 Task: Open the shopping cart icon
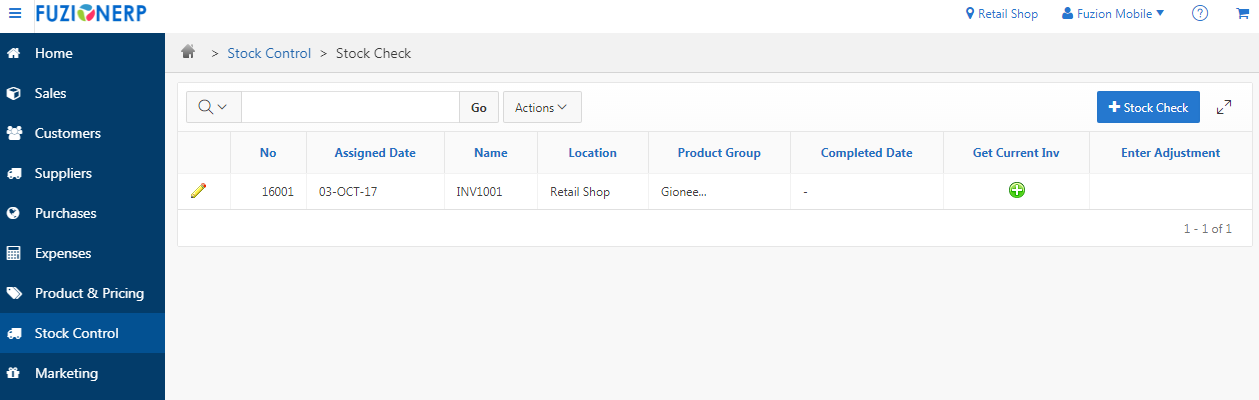click(1241, 14)
